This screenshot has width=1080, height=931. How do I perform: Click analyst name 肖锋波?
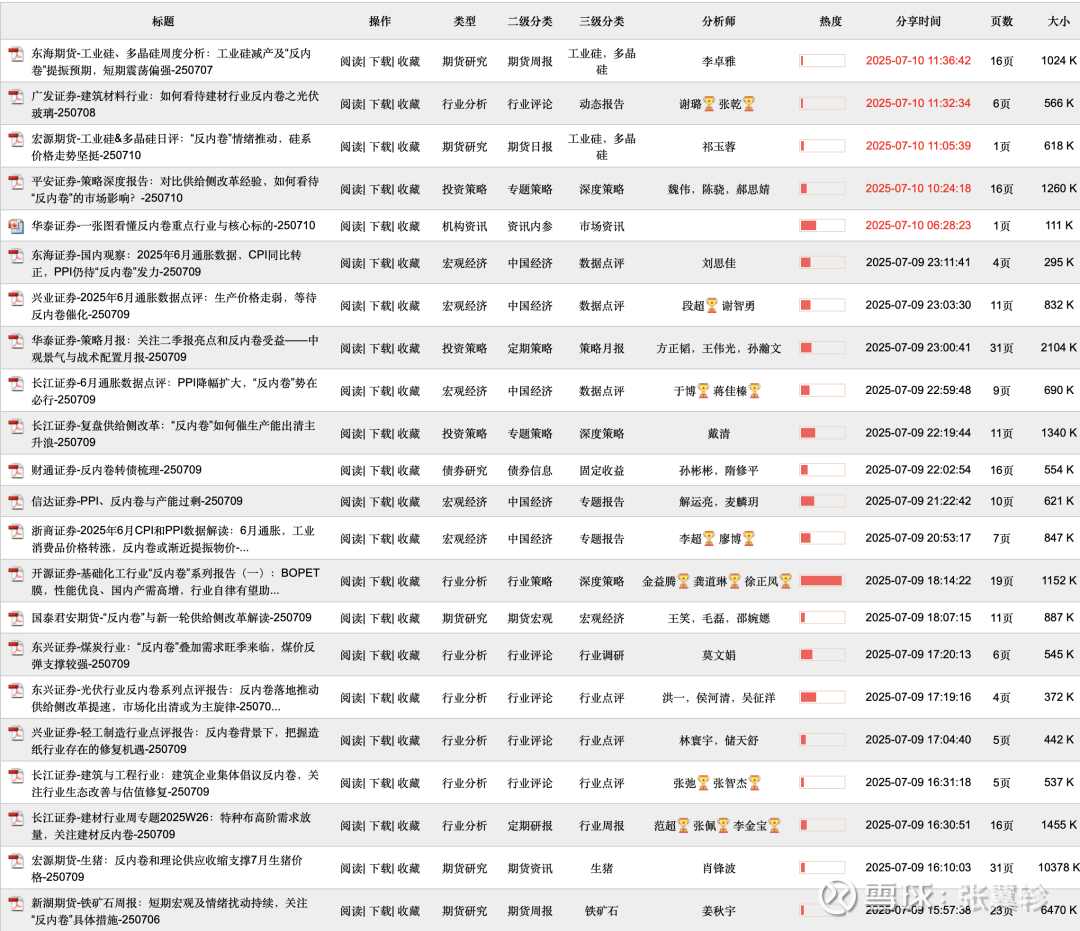click(x=718, y=868)
